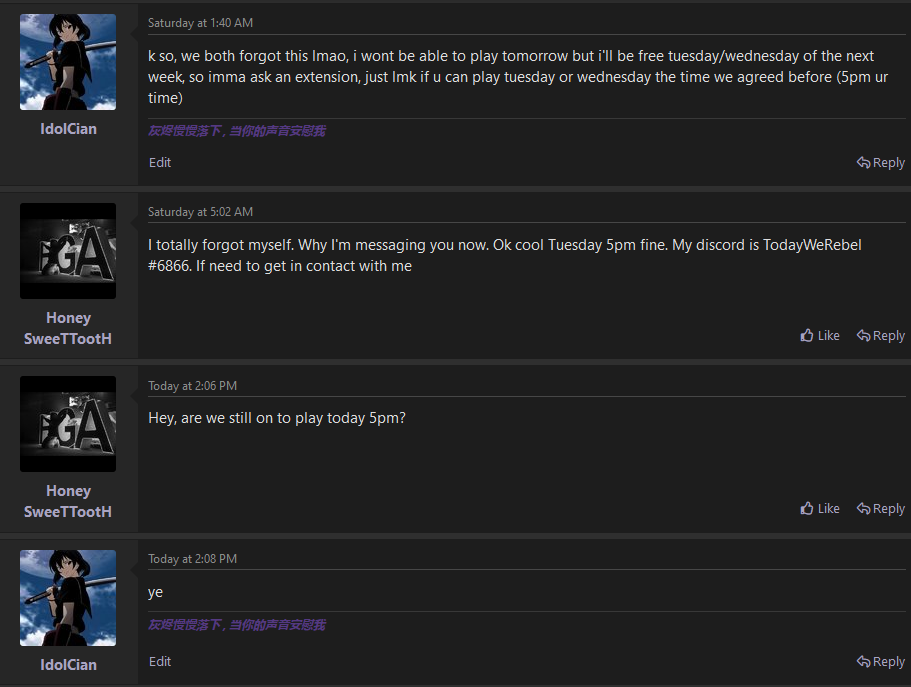Like the Saturday 5:02 AM message

820,336
